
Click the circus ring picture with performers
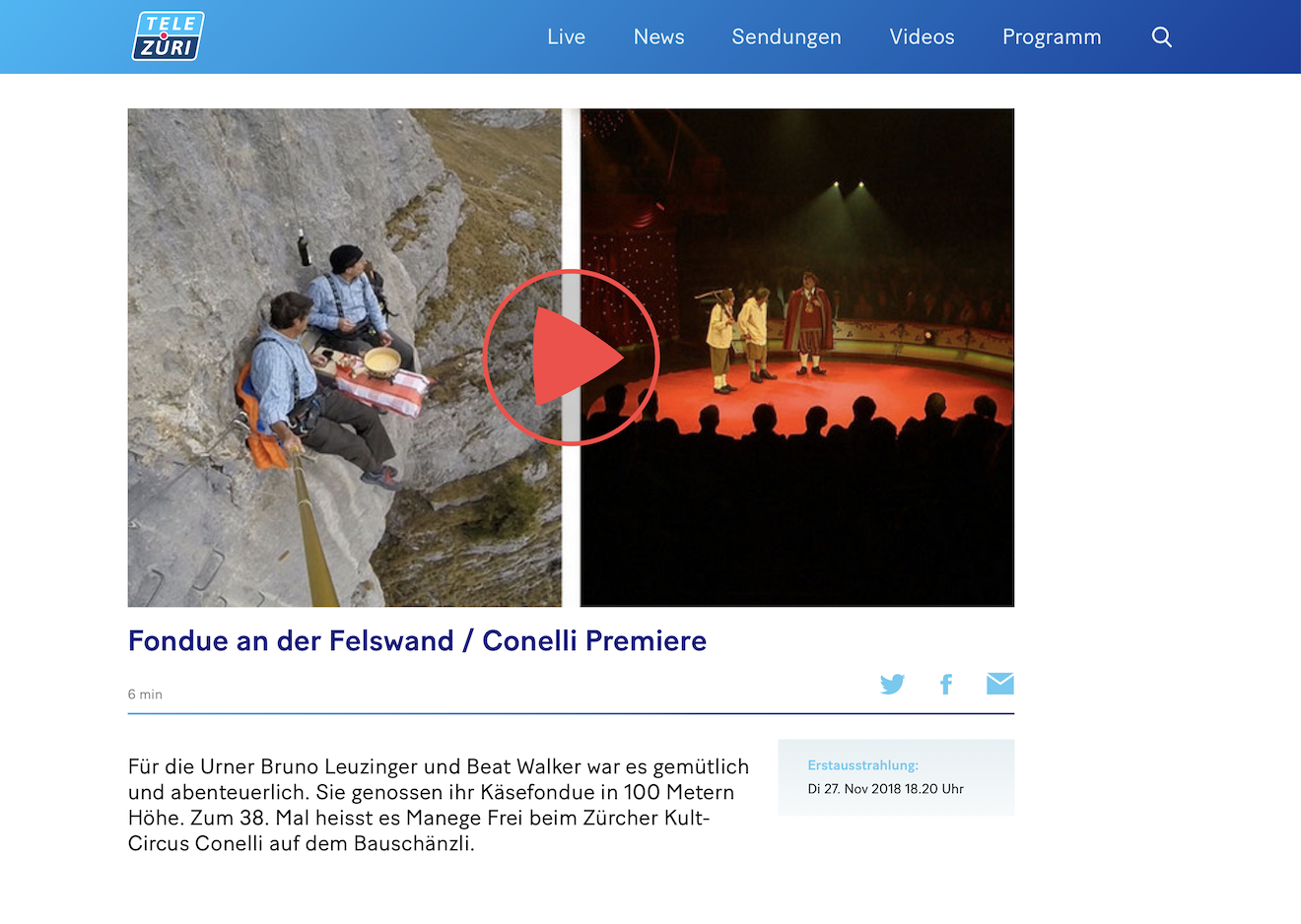tap(797, 358)
